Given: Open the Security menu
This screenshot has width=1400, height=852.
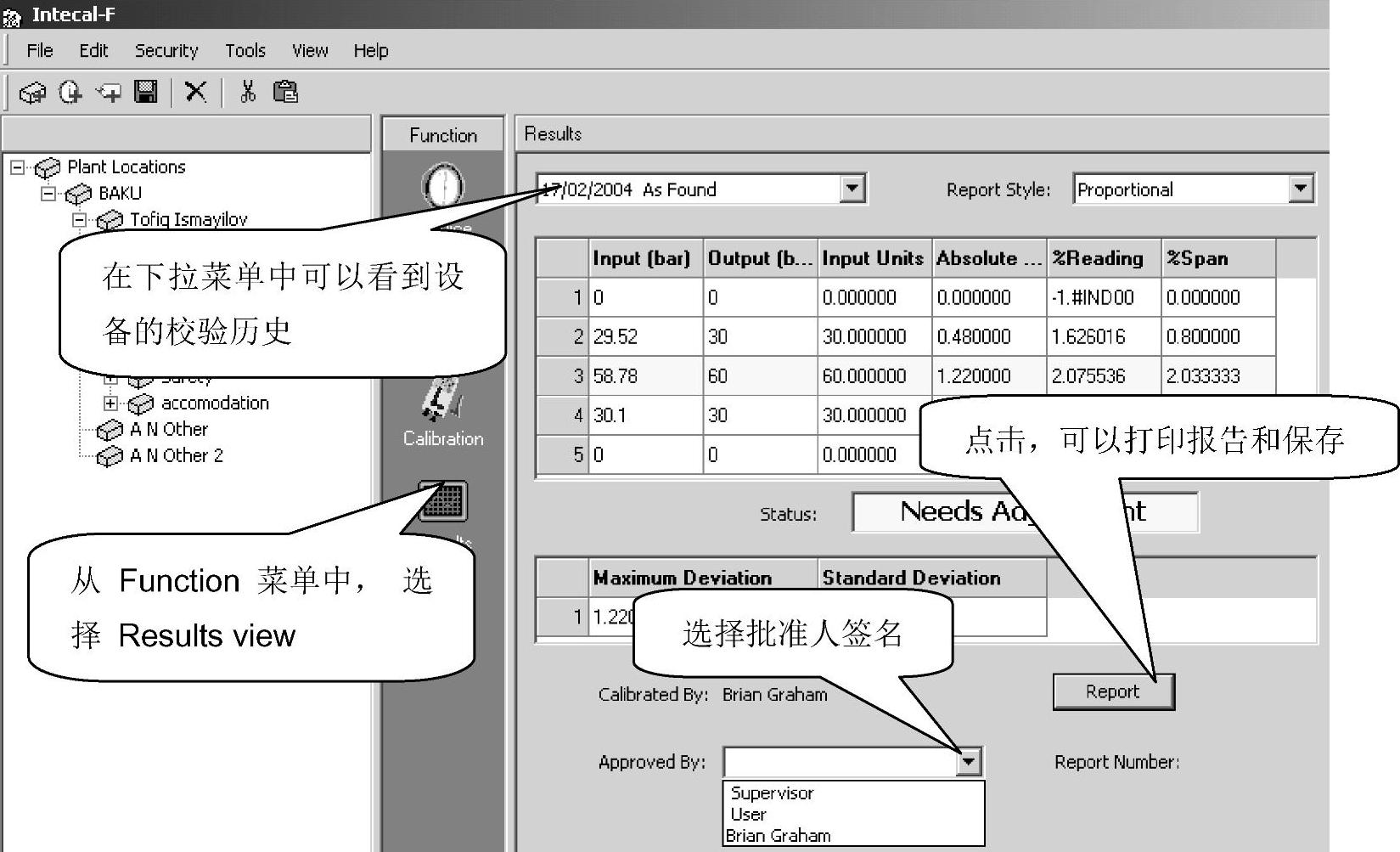Looking at the screenshot, I should point(166,50).
